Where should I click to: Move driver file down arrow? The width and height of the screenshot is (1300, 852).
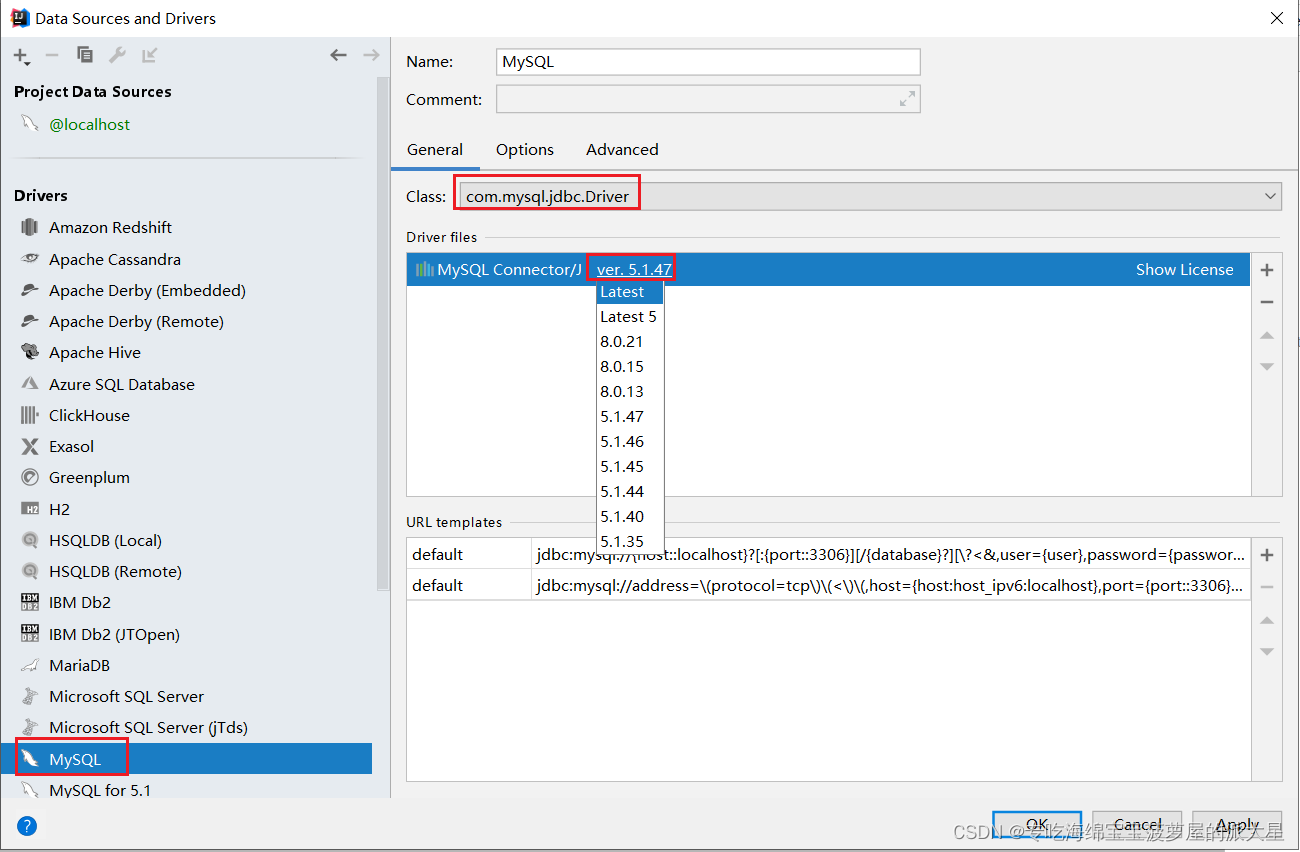tap(1267, 366)
